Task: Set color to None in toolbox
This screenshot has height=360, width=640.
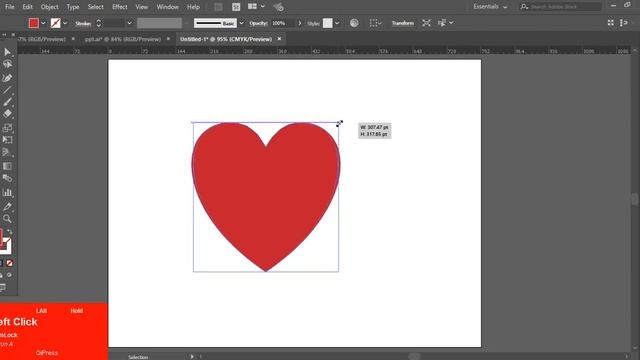Action: point(9,263)
